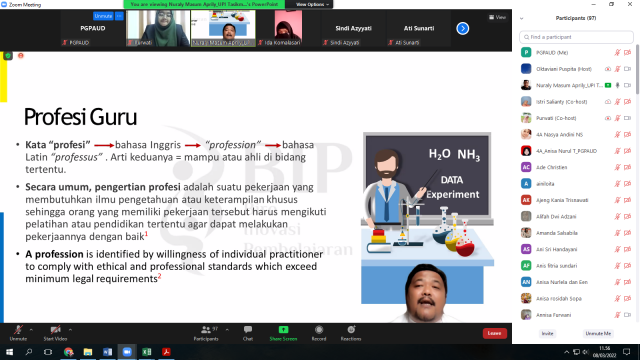This screenshot has height=360, width=640.
Task: Toggle video icon for Istri Salianty (Co-host)
Action: pos(627,102)
